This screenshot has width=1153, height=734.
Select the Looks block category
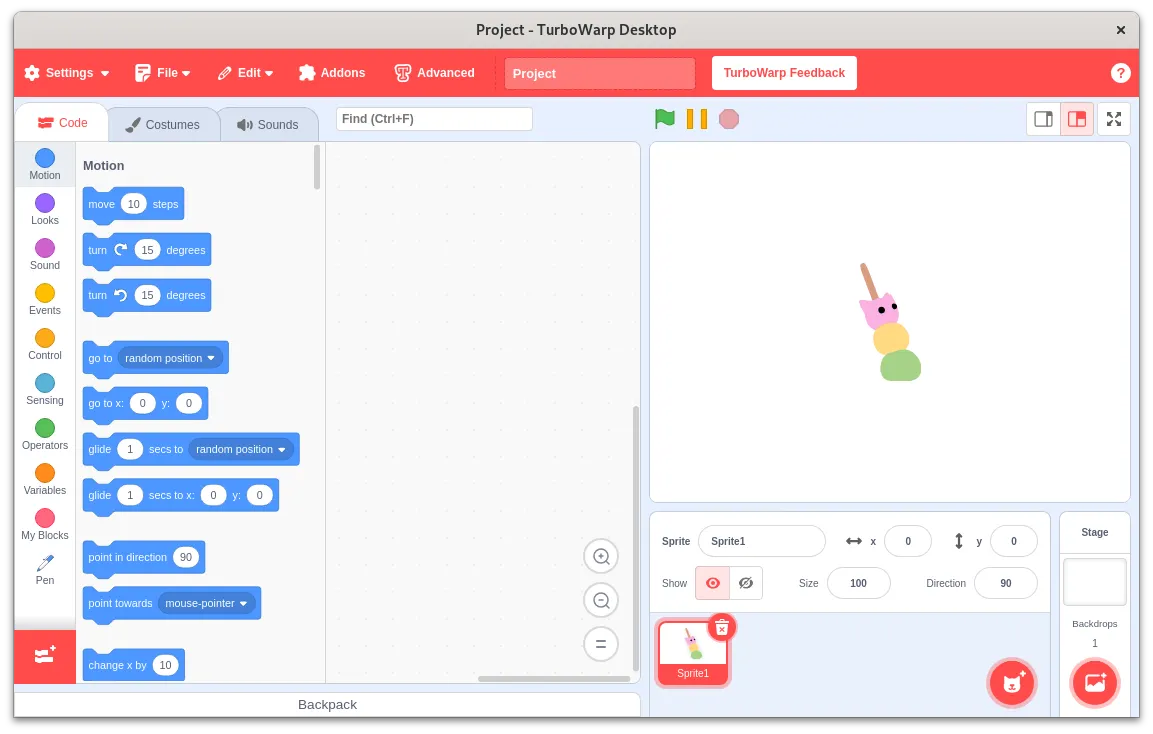pyautogui.click(x=45, y=209)
